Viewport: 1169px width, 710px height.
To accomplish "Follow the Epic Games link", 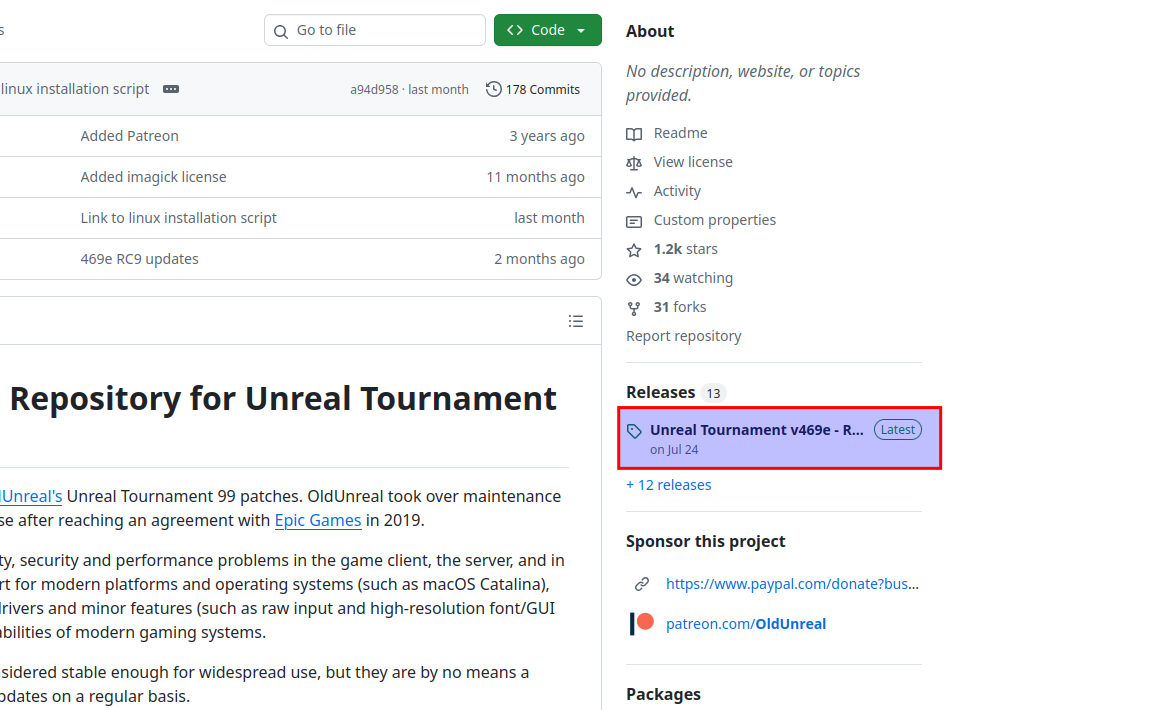I will 318,520.
